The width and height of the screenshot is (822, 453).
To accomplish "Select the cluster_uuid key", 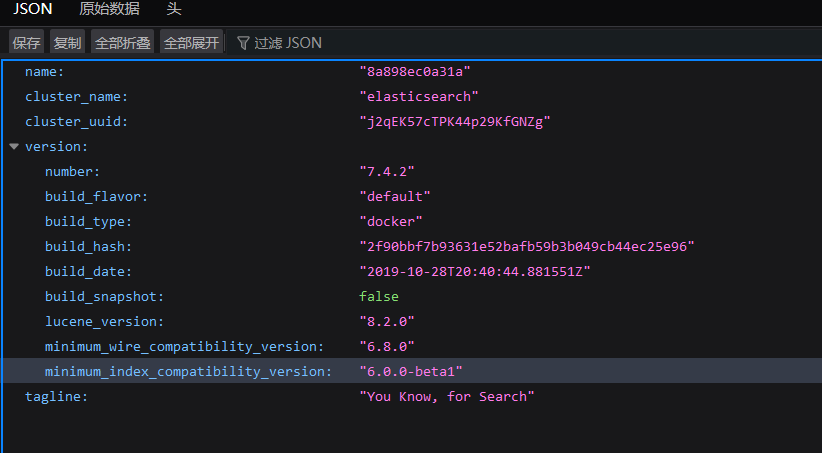I will click(77, 122).
